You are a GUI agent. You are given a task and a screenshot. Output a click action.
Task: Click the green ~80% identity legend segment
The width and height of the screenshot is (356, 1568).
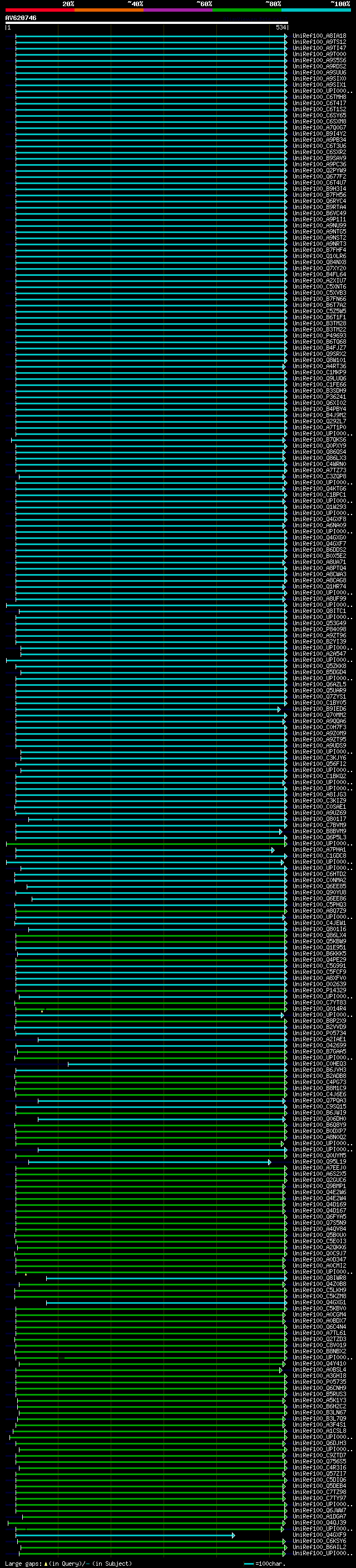(x=247, y=10)
